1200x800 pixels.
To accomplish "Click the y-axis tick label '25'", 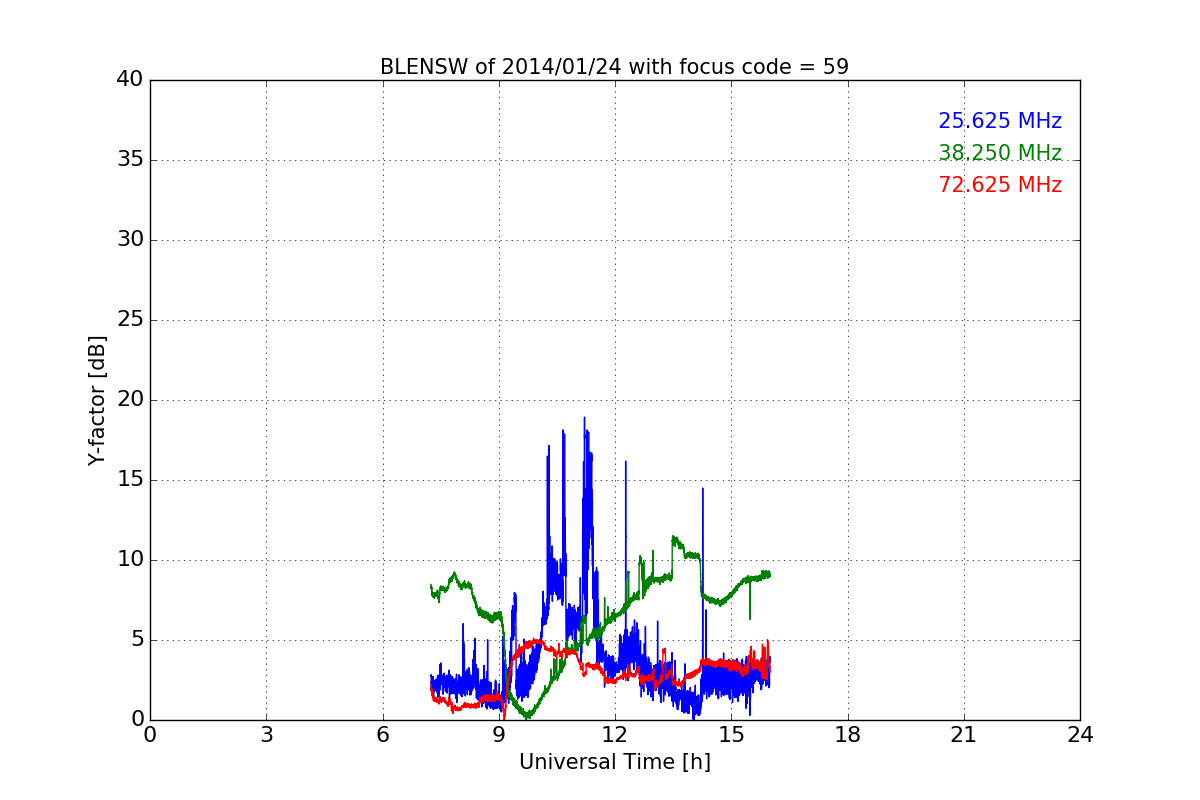I will click(130, 320).
